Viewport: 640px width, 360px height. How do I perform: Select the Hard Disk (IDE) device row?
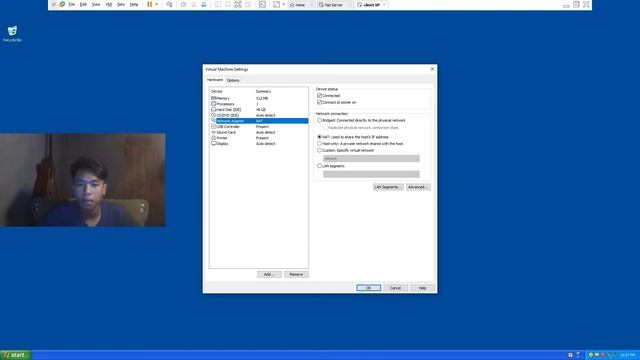point(259,110)
